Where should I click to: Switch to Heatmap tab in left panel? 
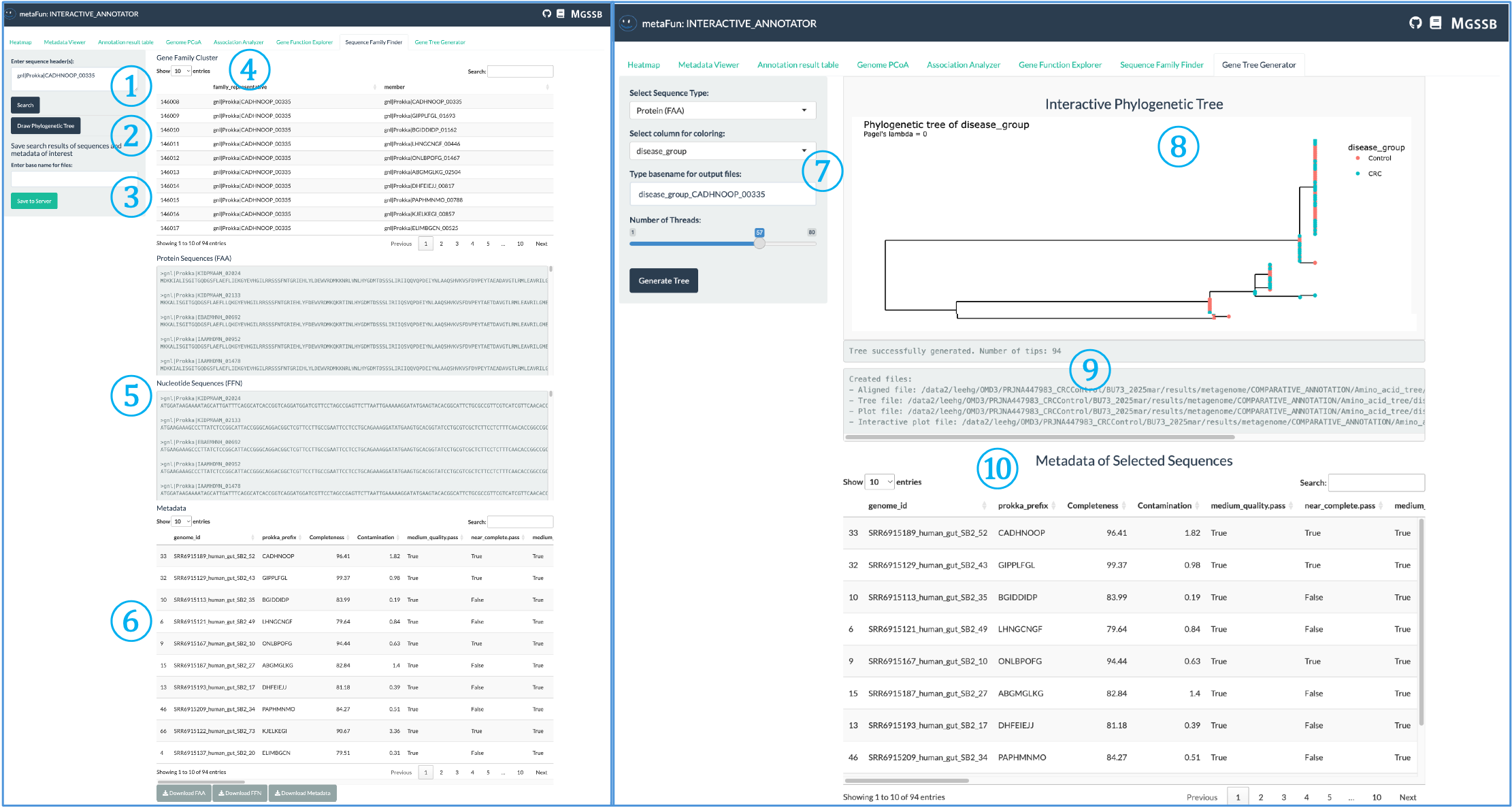click(x=20, y=42)
